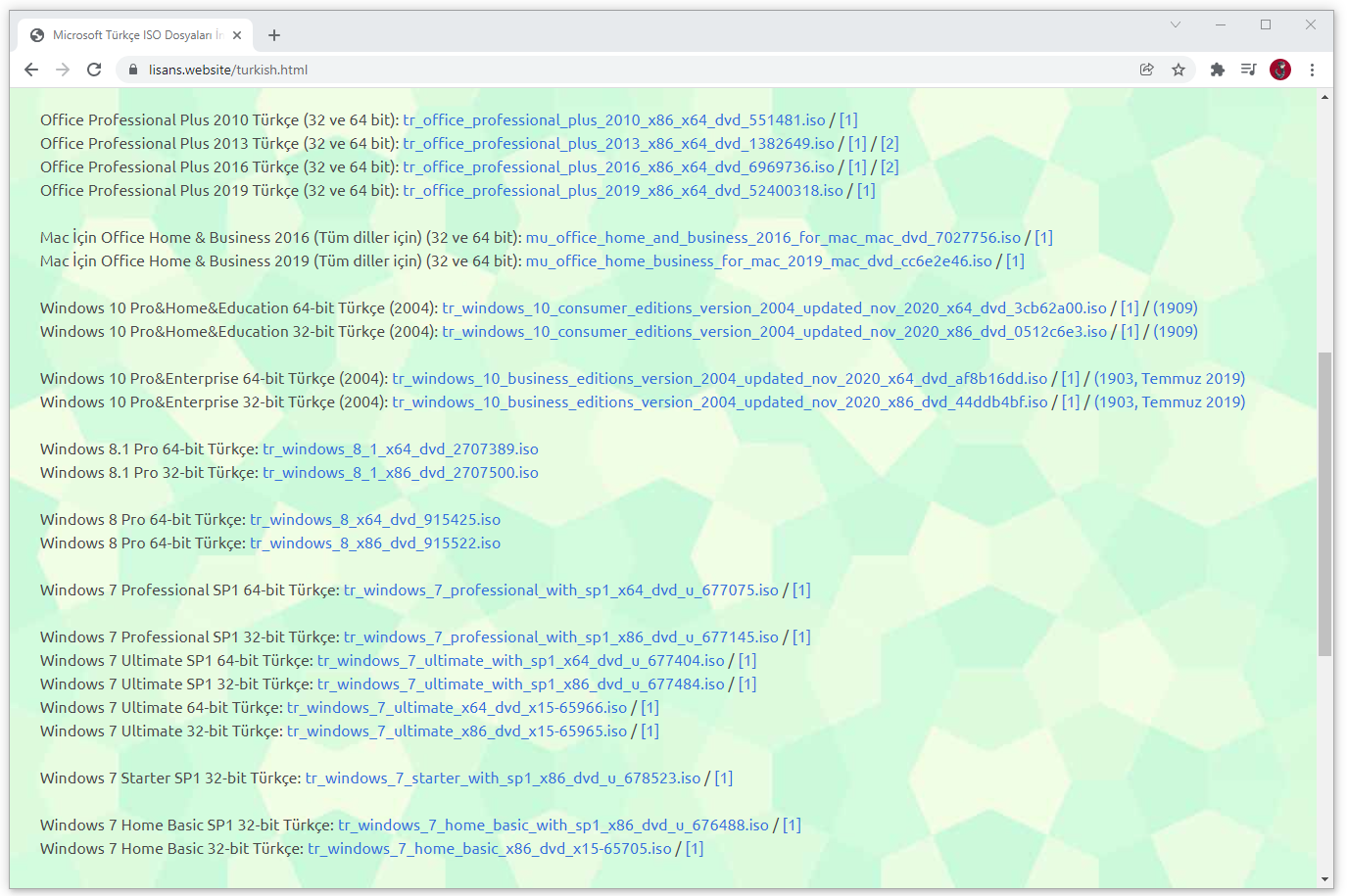Open the Extensions puzzle icon

(x=1218, y=70)
